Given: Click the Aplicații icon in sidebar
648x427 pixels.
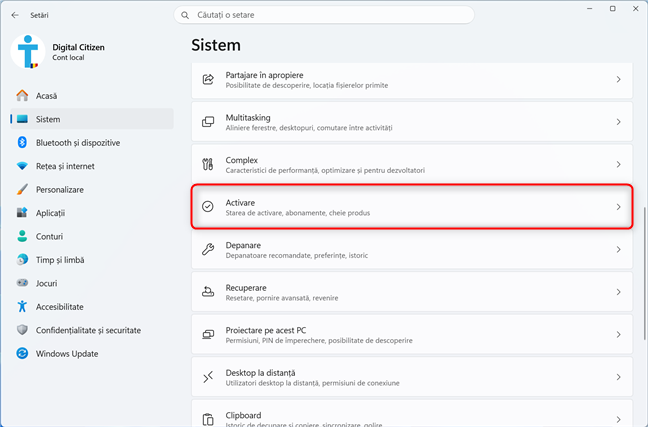Looking at the screenshot, I should pos(22,213).
